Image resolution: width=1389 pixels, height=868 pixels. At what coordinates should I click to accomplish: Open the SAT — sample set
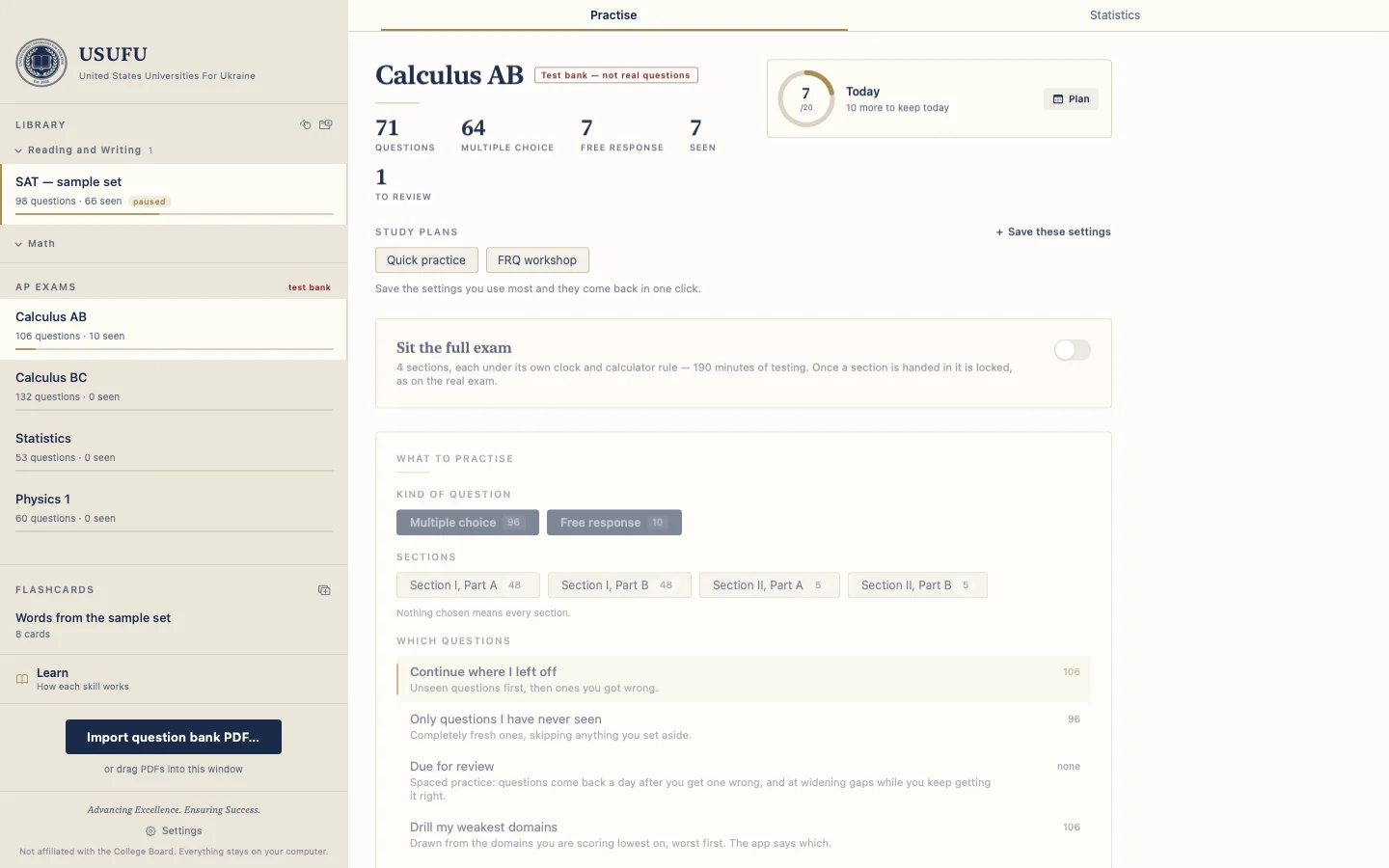(x=174, y=194)
